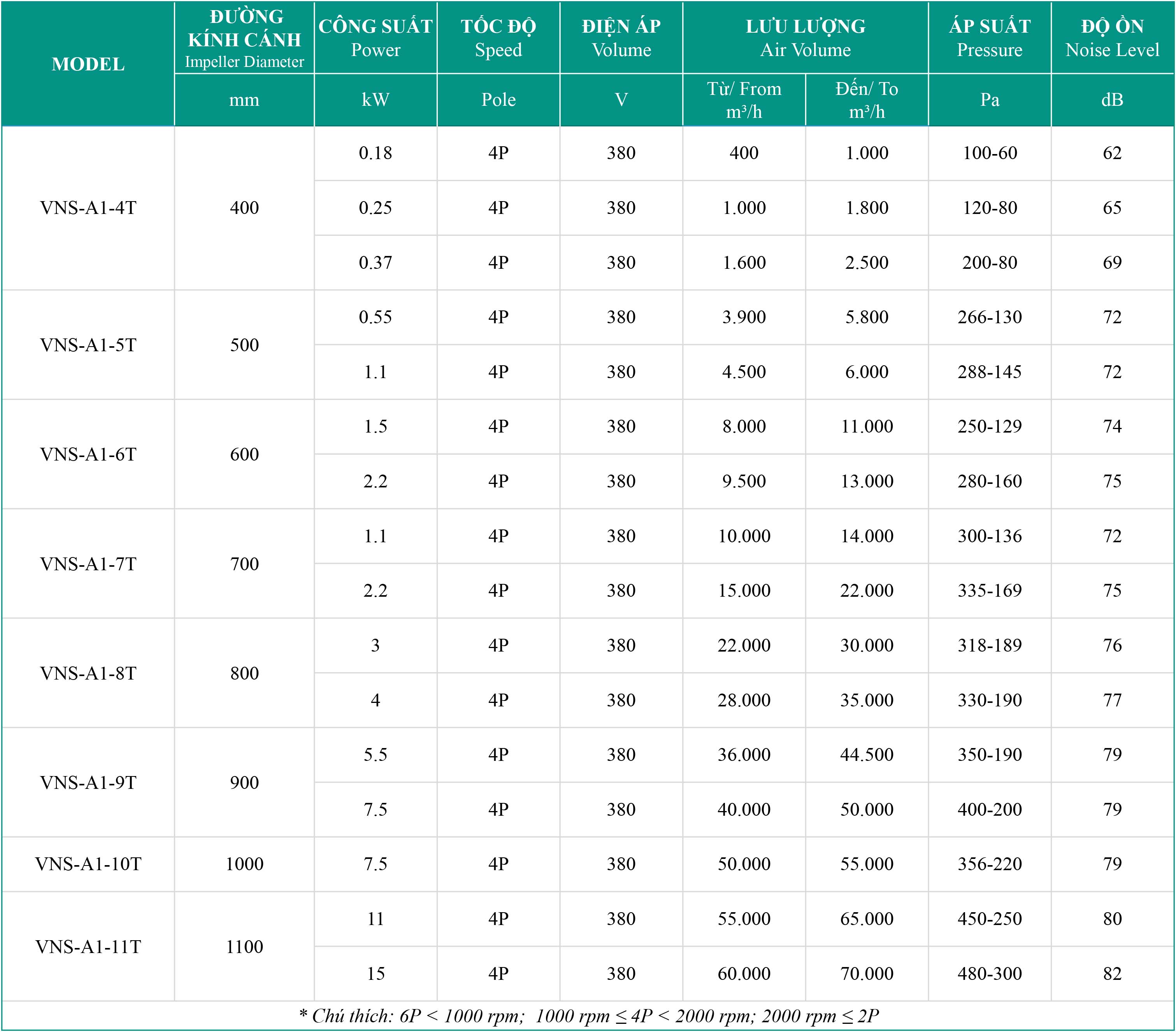The width and height of the screenshot is (1176, 1032).
Task: Click the 335-169 pressure cell
Action: [990, 590]
